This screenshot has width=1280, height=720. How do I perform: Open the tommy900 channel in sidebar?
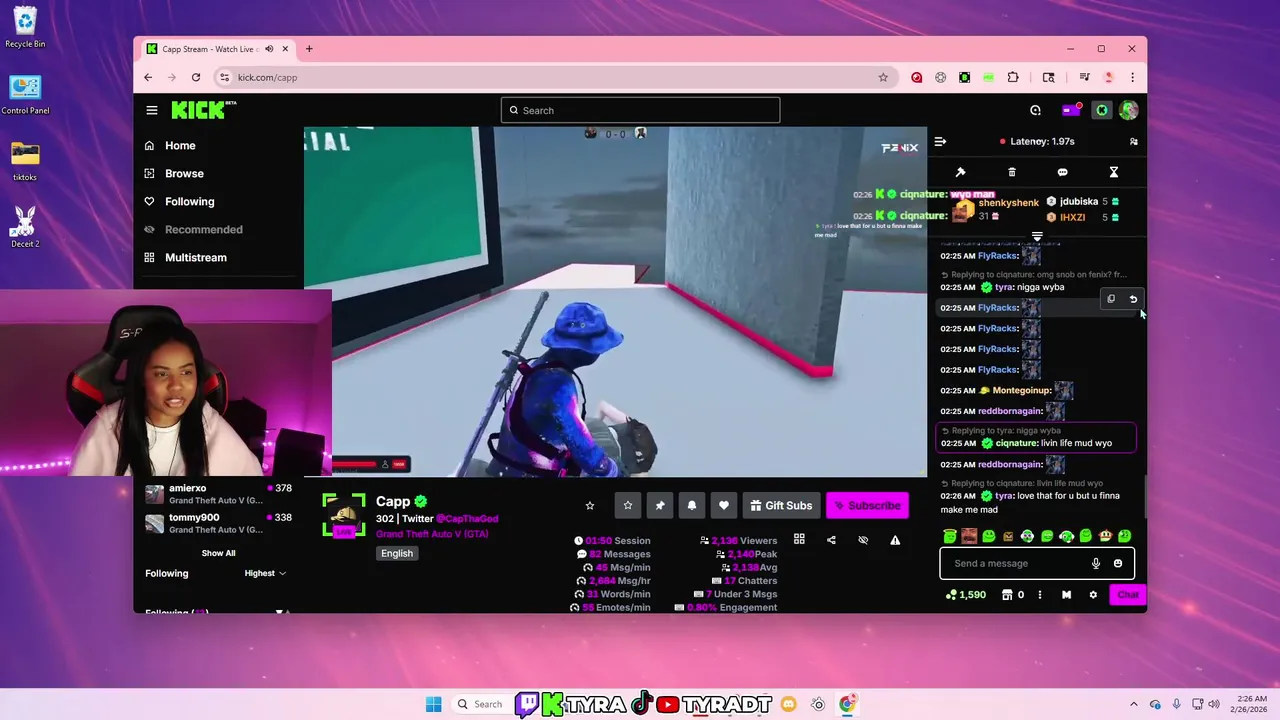(x=219, y=523)
